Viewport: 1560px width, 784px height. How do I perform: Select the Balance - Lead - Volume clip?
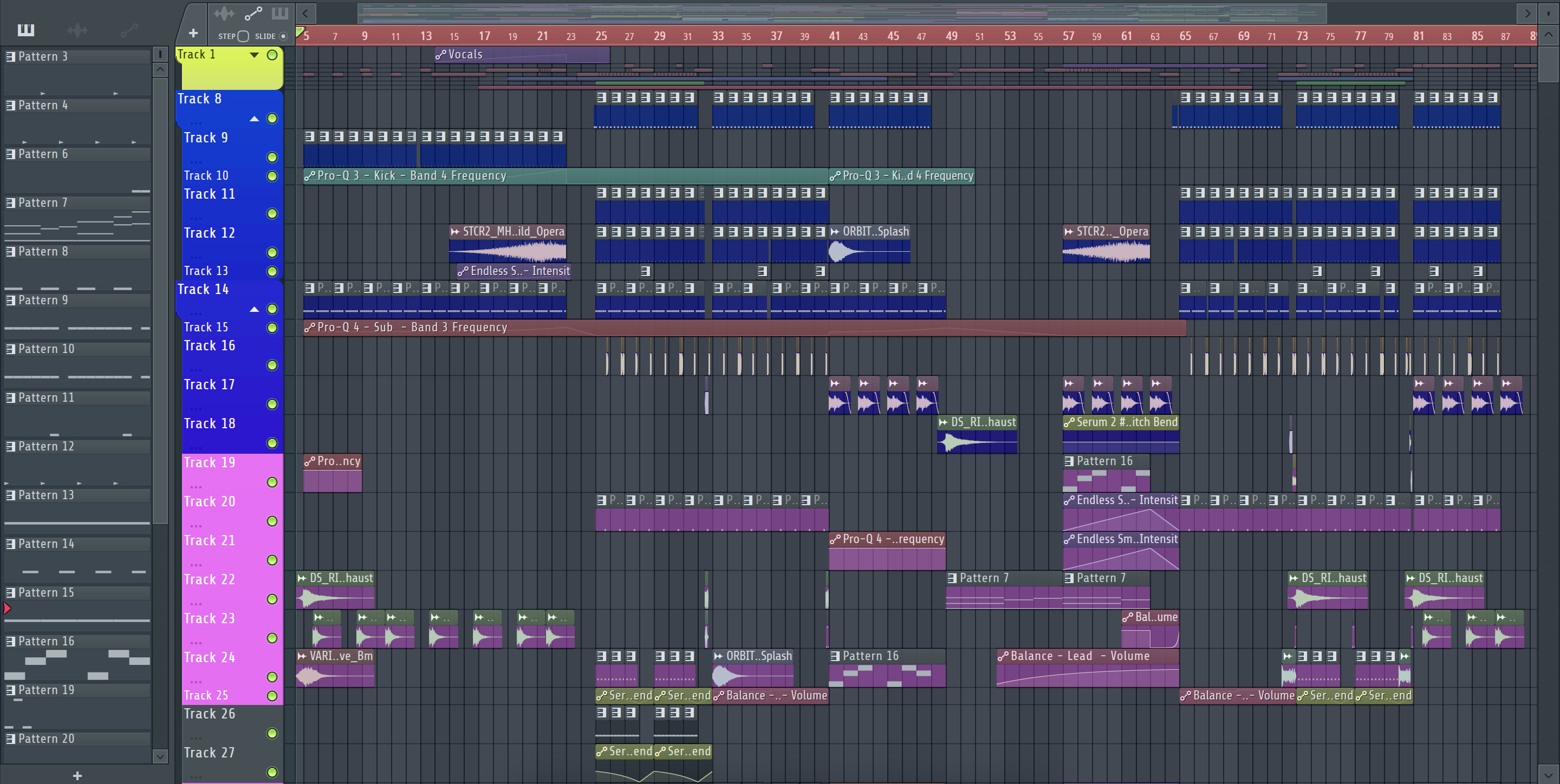1087,668
